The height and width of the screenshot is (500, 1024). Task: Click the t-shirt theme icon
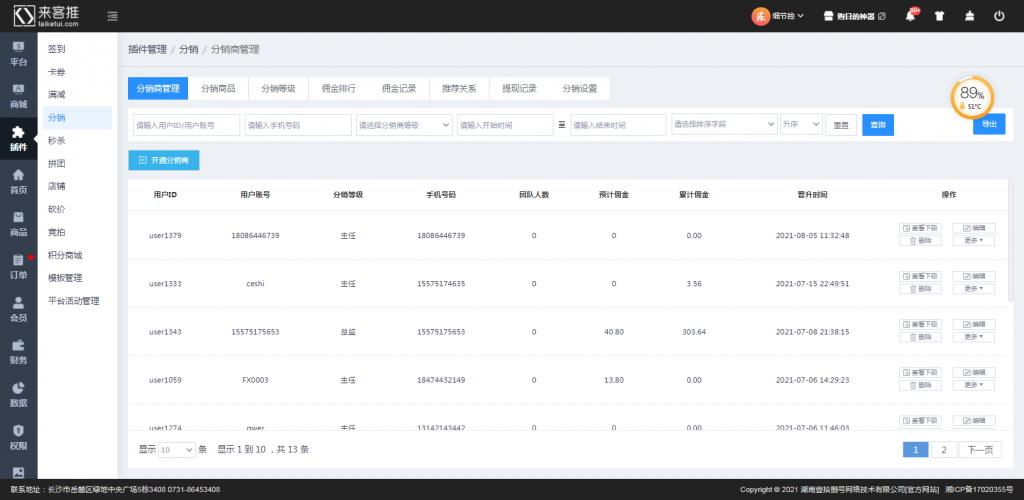point(940,16)
